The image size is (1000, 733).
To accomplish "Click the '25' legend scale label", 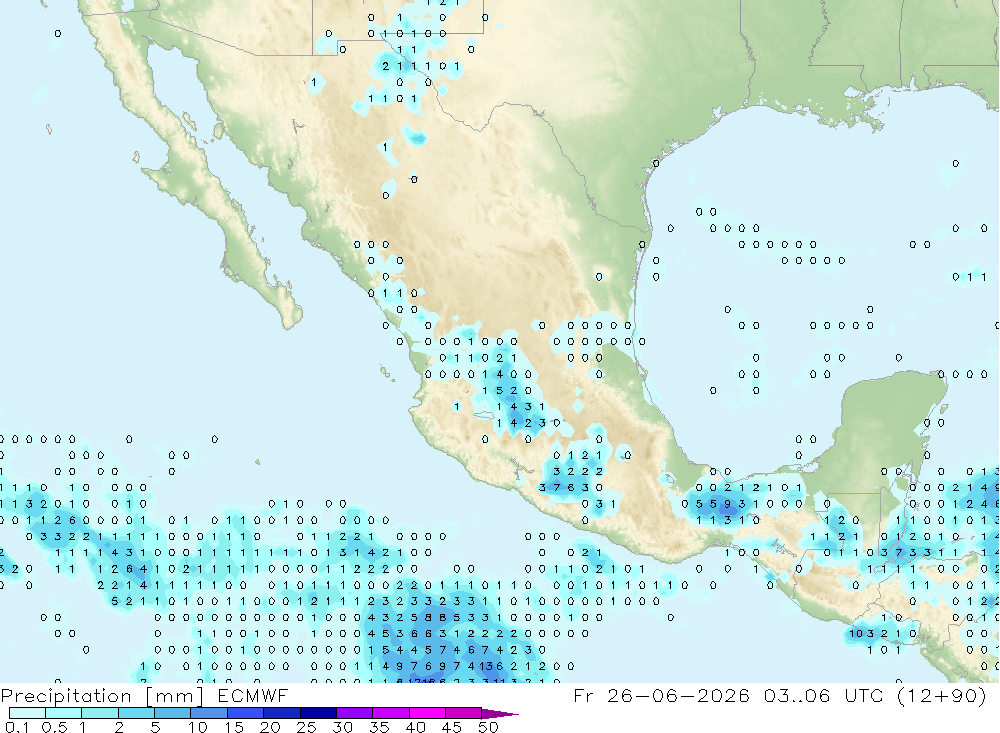I will point(307,727).
